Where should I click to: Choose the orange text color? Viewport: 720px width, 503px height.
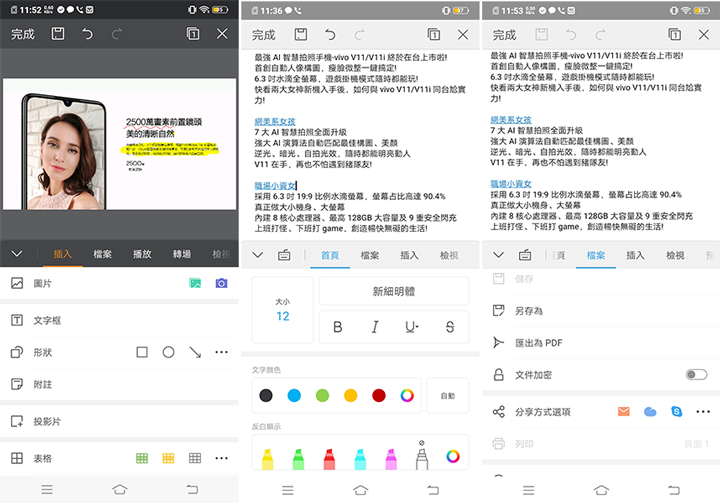pyautogui.click(x=350, y=396)
